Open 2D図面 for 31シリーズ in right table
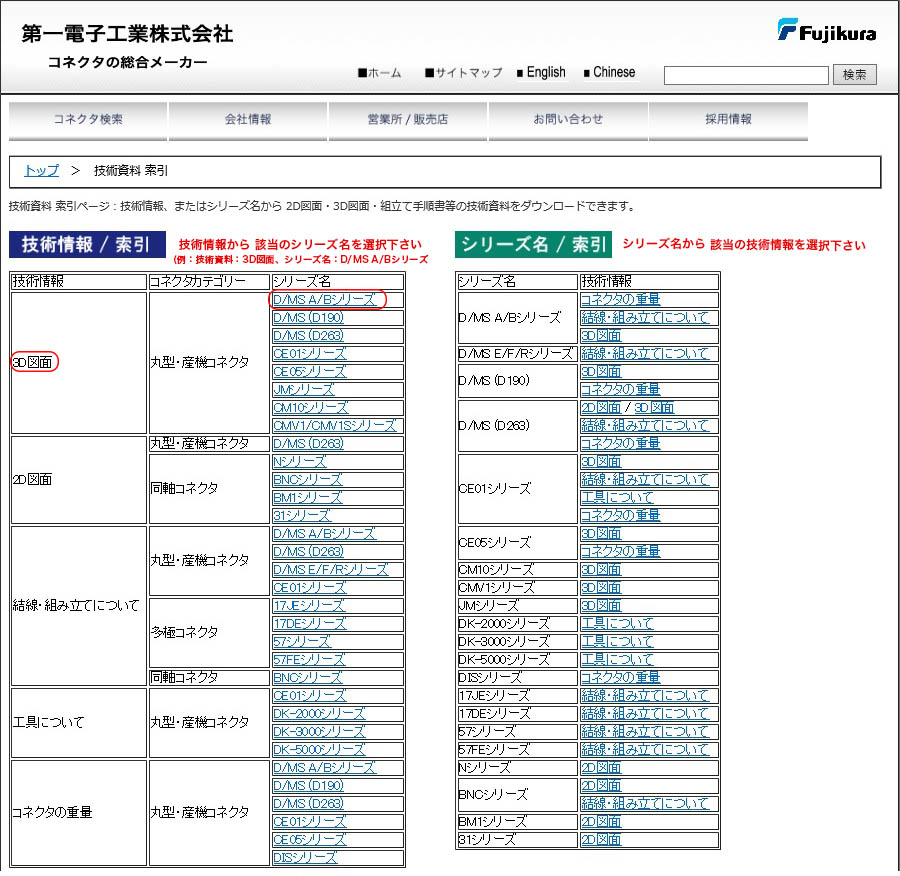The width and height of the screenshot is (900, 876). pos(601,839)
